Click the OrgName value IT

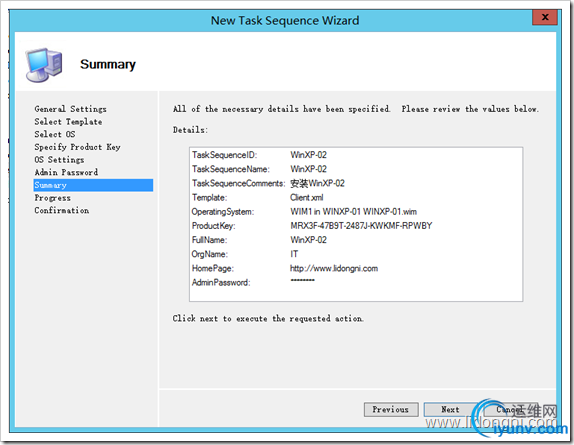coord(294,254)
